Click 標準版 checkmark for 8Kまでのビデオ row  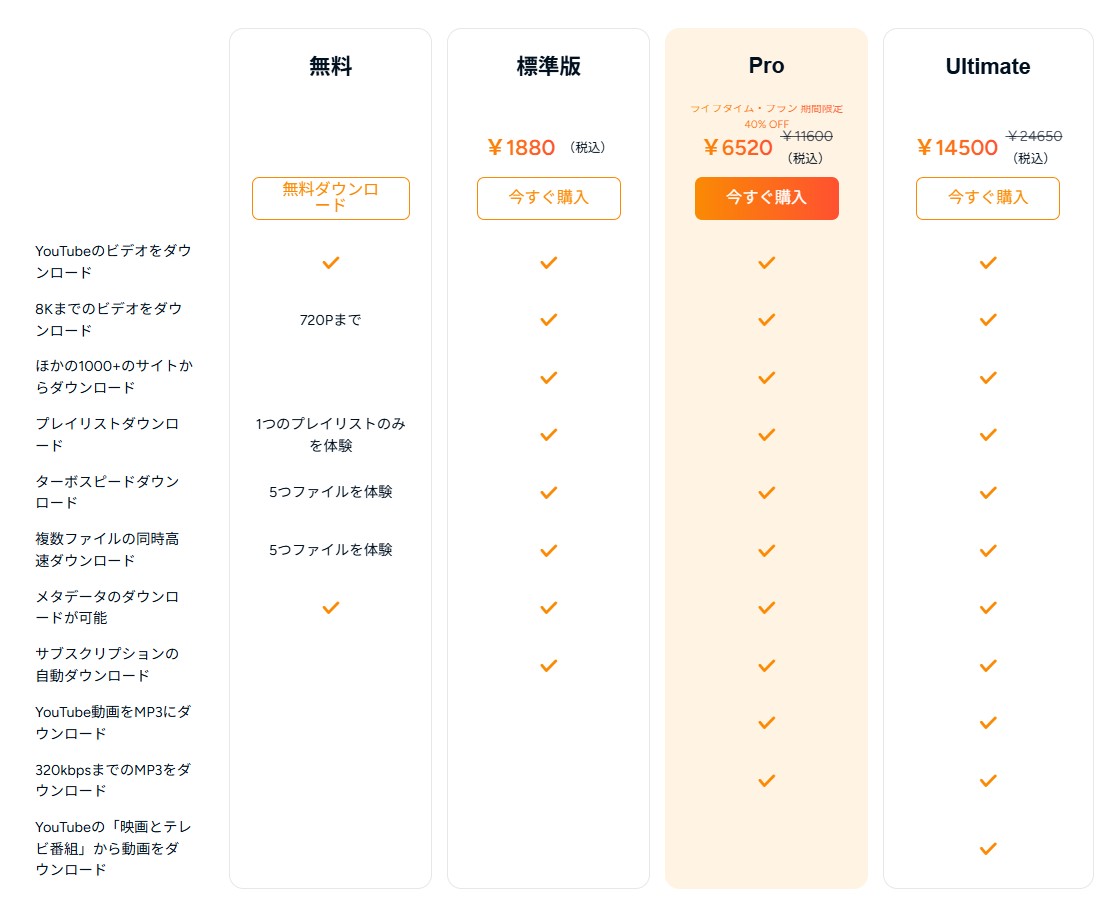click(x=548, y=320)
